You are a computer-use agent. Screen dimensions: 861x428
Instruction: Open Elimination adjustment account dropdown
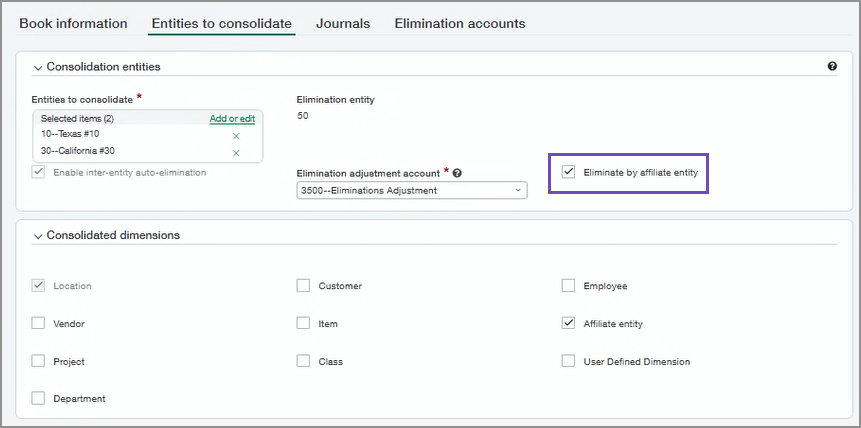coord(411,190)
